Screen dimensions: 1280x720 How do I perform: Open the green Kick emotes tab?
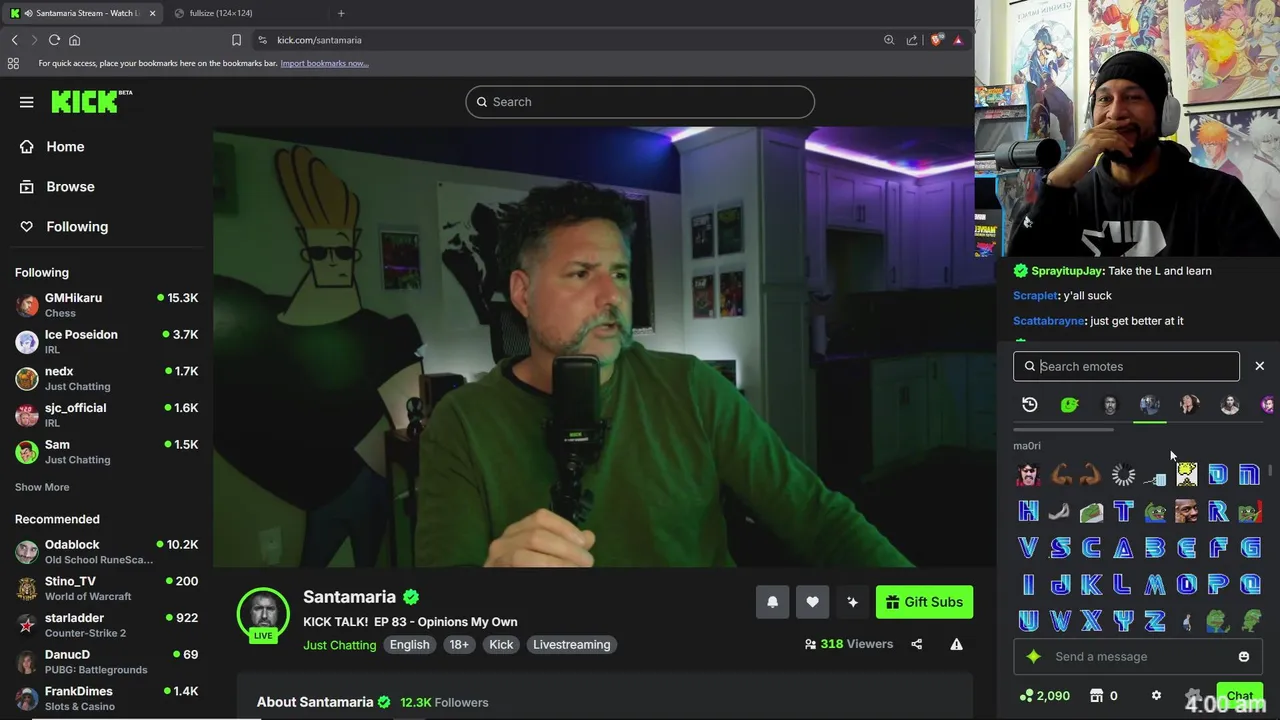click(1070, 405)
